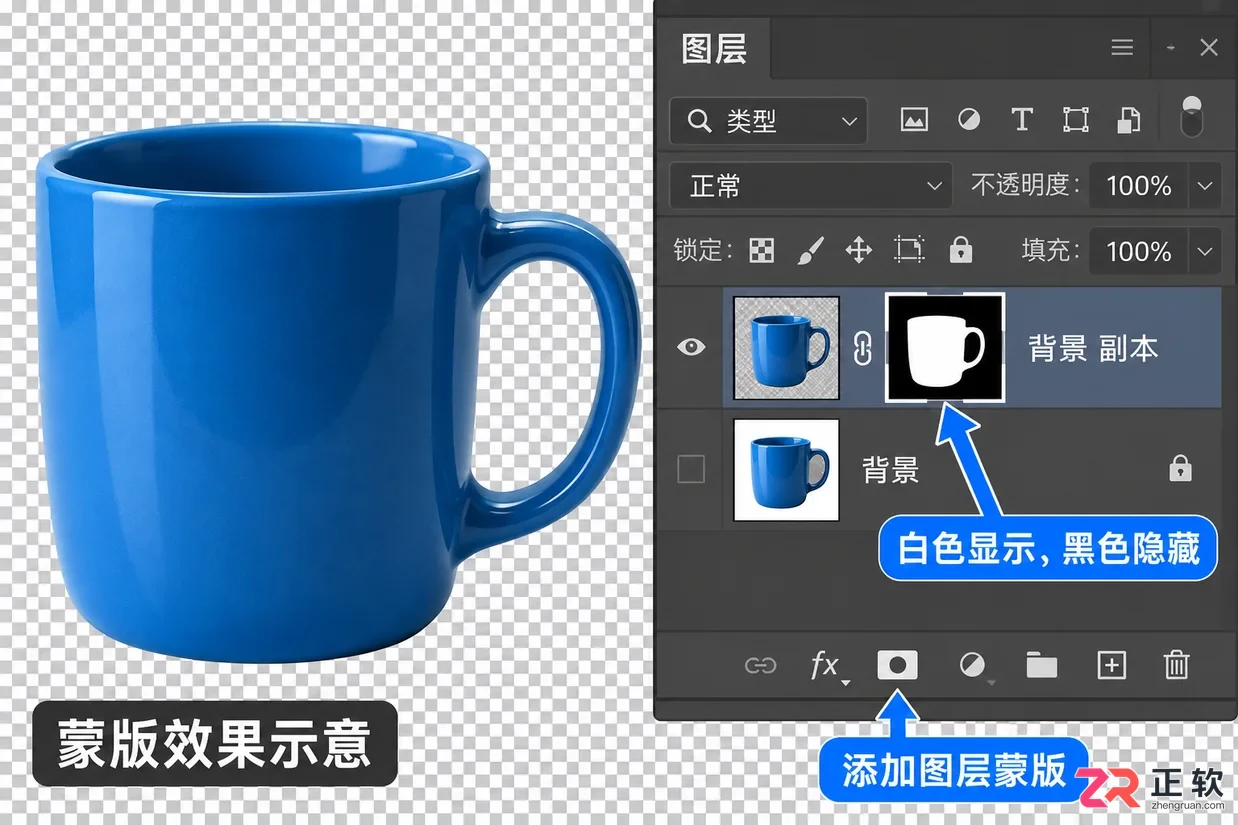The image size is (1238, 825).
Task: Unlink mask from 背景 副本 layer
Action: pyautogui.click(x=862, y=348)
